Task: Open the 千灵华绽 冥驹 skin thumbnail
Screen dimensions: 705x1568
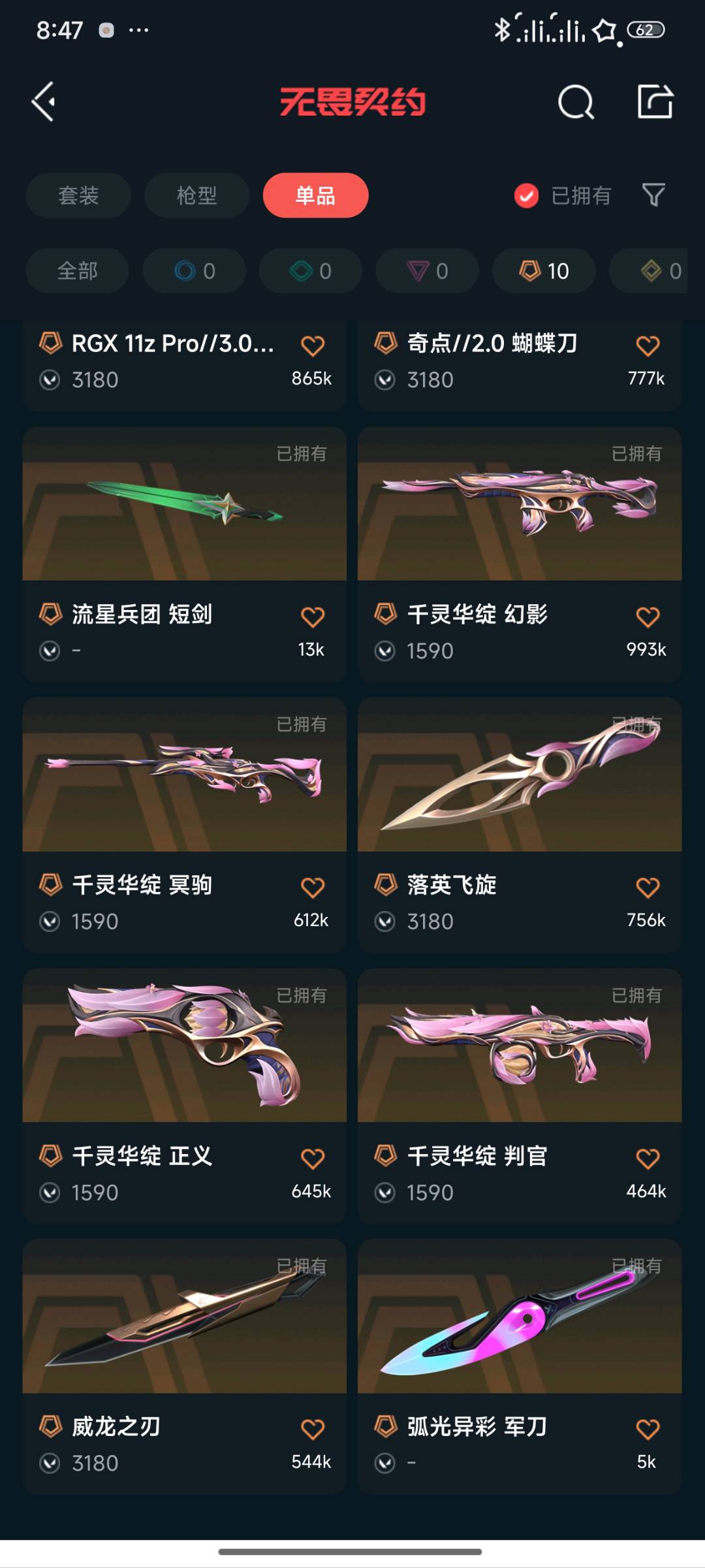Action: (x=184, y=775)
